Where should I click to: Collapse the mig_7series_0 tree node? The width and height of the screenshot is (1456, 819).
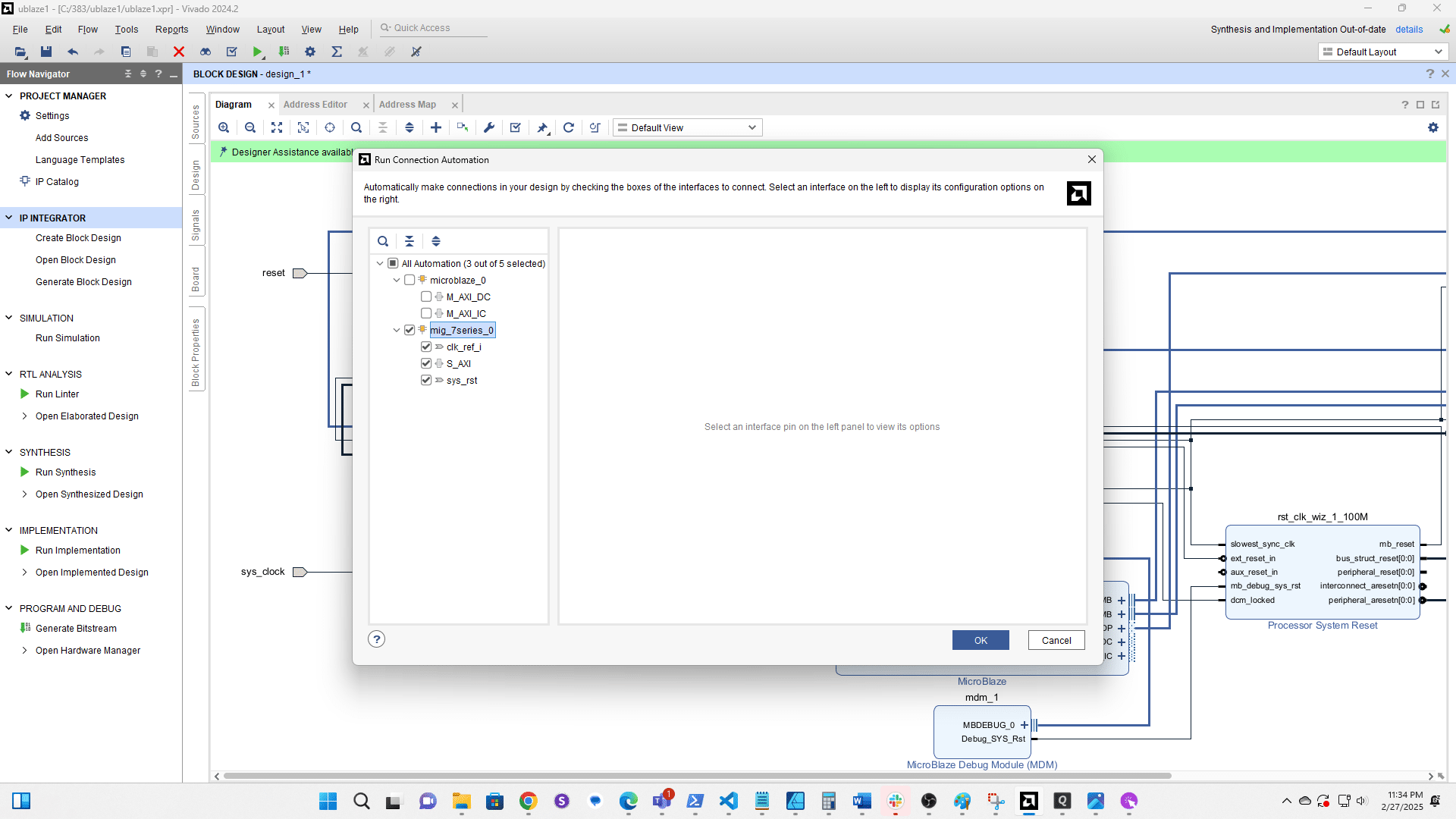[396, 330]
